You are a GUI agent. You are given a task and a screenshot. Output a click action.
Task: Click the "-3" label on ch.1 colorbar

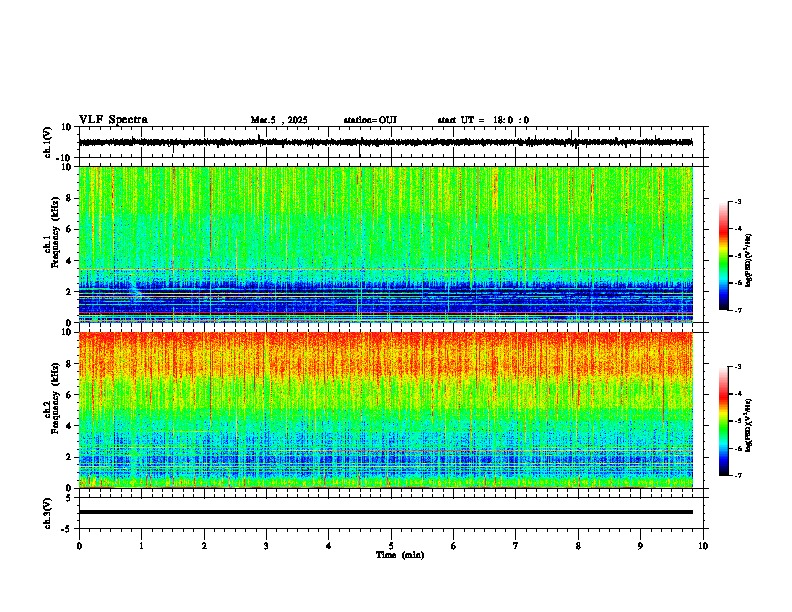pyautogui.click(x=738, y=201)
